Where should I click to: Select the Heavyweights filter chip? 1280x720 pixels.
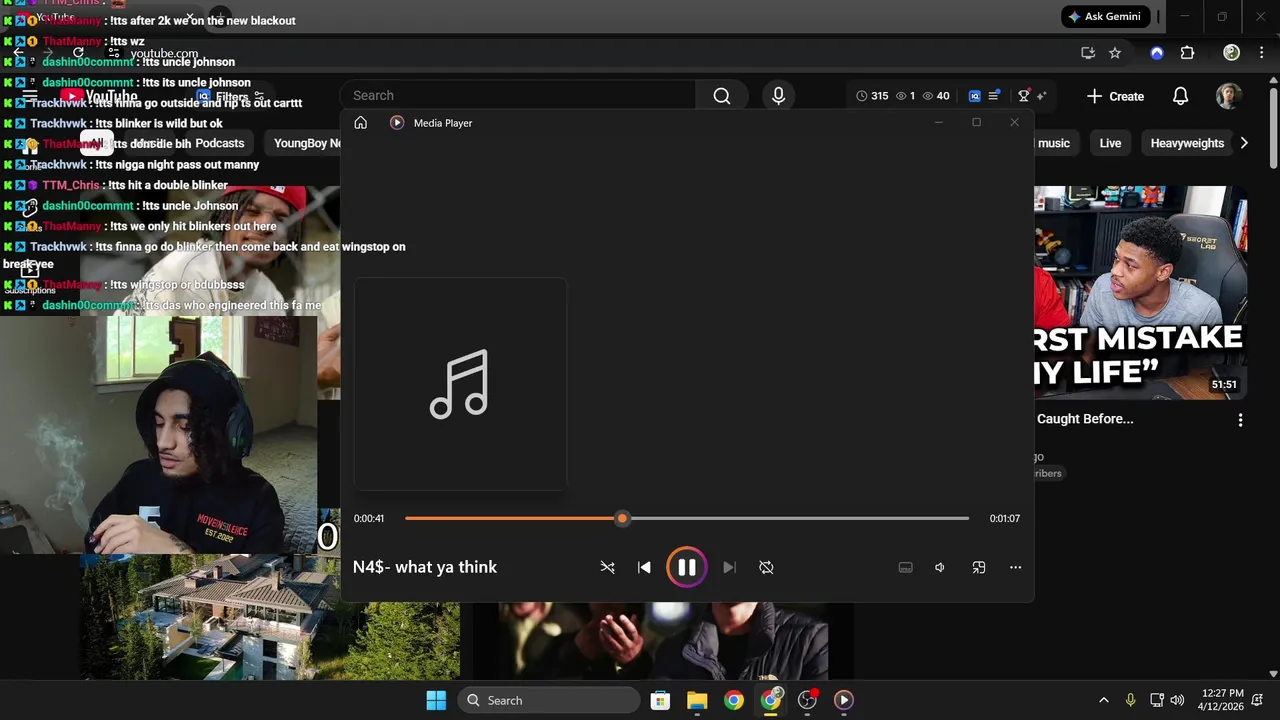point(1187,143)
